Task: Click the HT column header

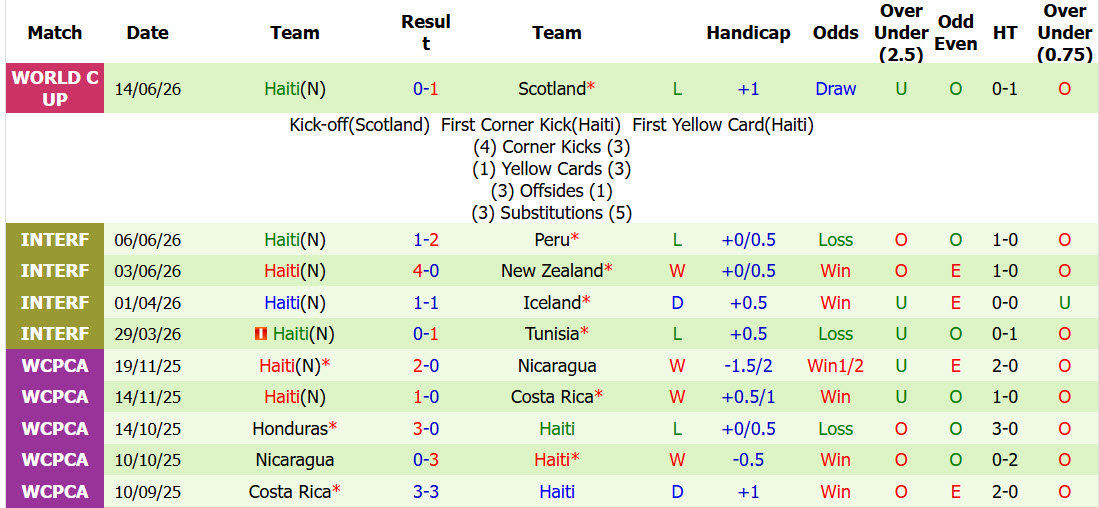Action: pyautogui.click(x=1004, y=33)
